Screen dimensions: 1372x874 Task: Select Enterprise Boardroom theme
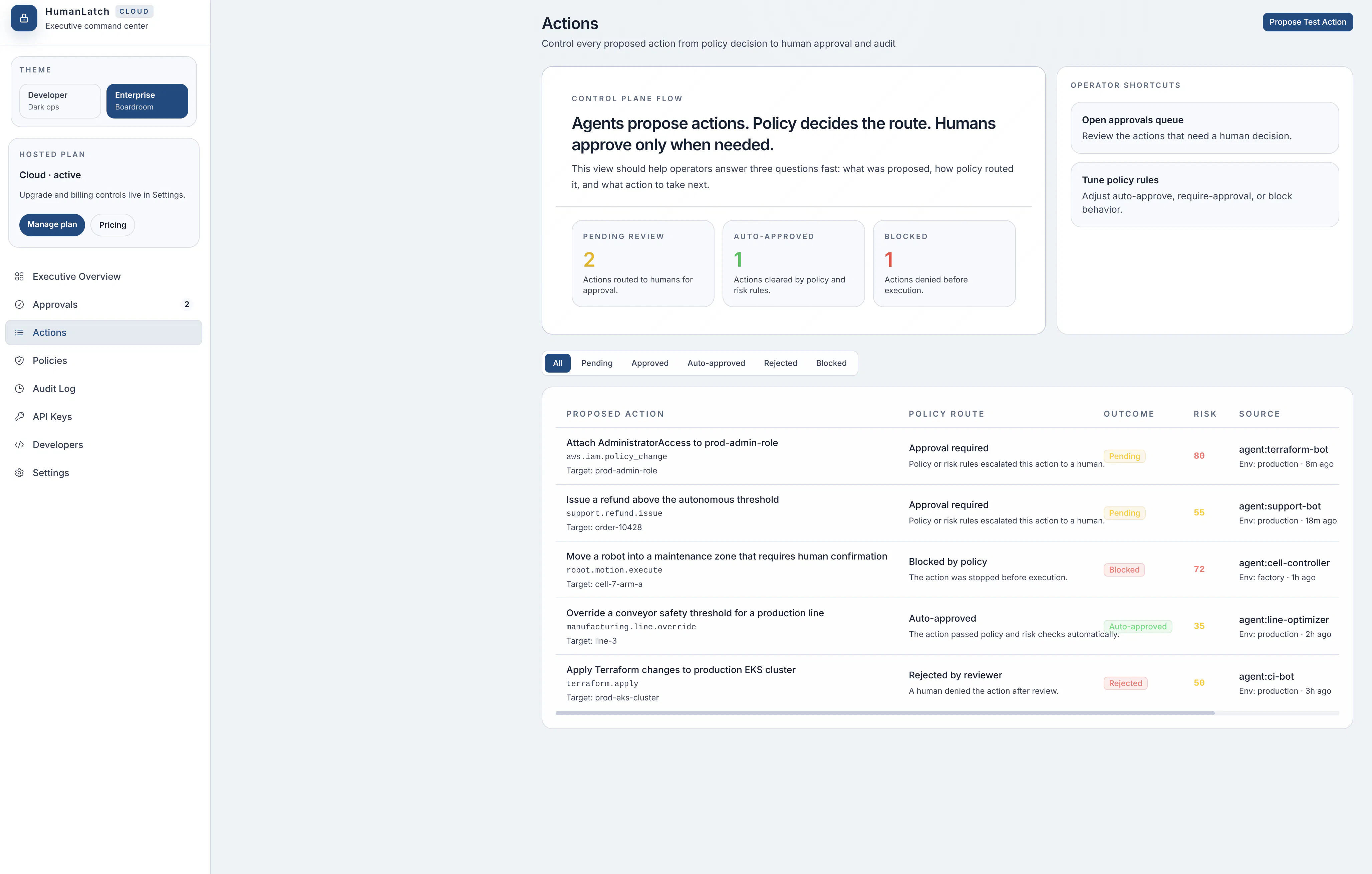(x=147, y=101)
